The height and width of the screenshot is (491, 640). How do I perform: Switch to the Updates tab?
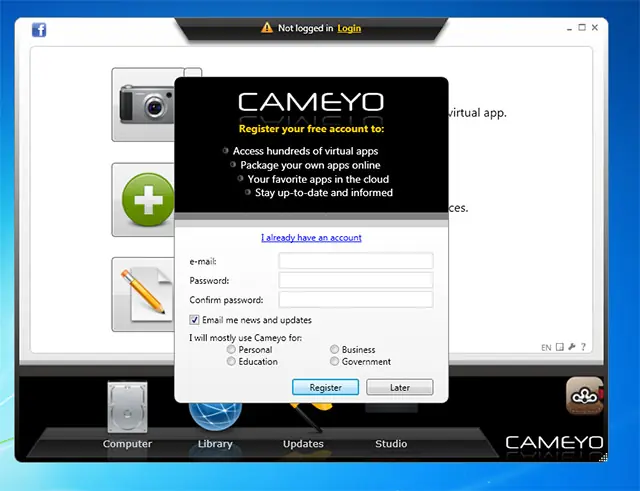pyautogui.click(x=303, y=444)
